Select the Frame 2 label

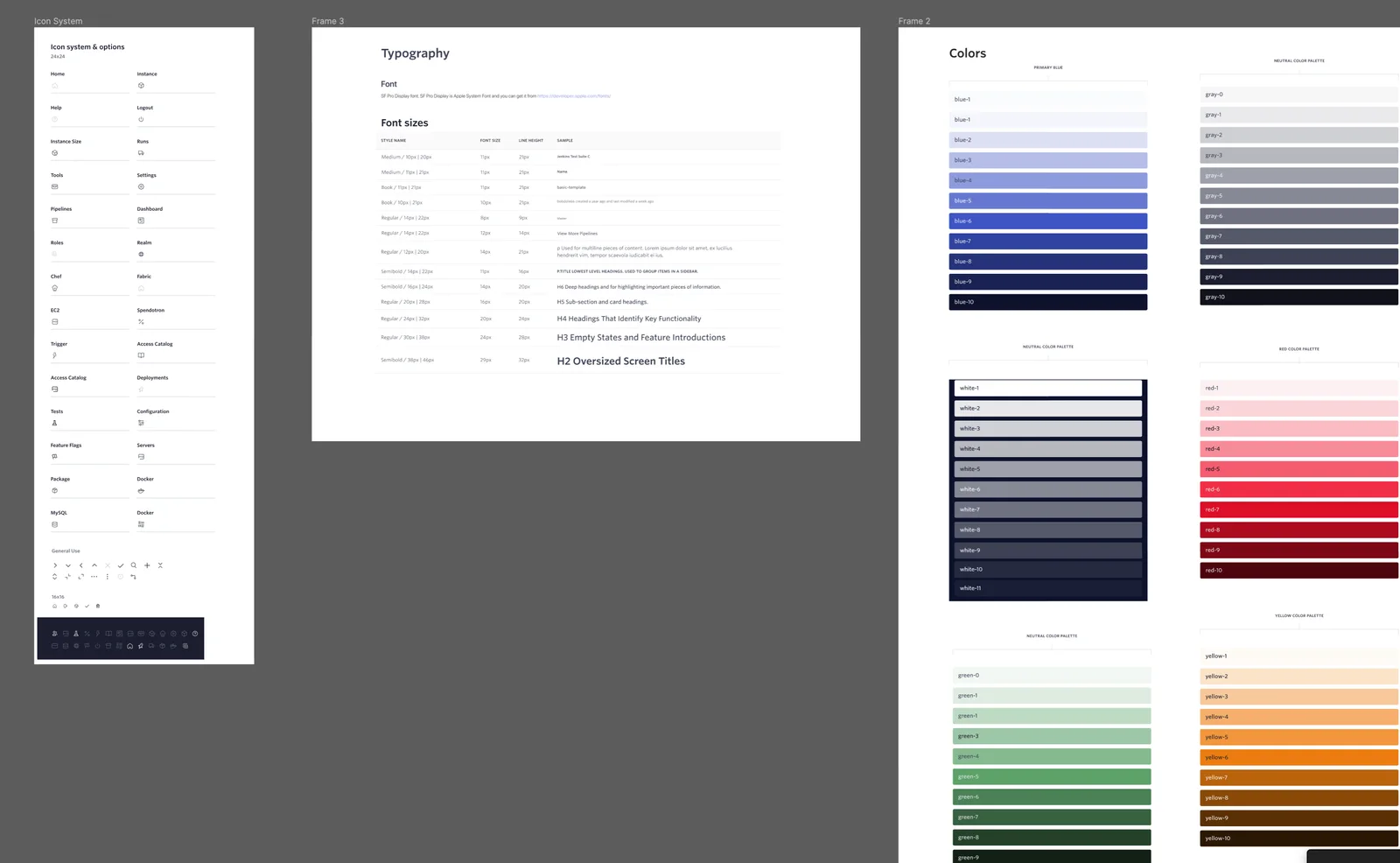[914, 21]
